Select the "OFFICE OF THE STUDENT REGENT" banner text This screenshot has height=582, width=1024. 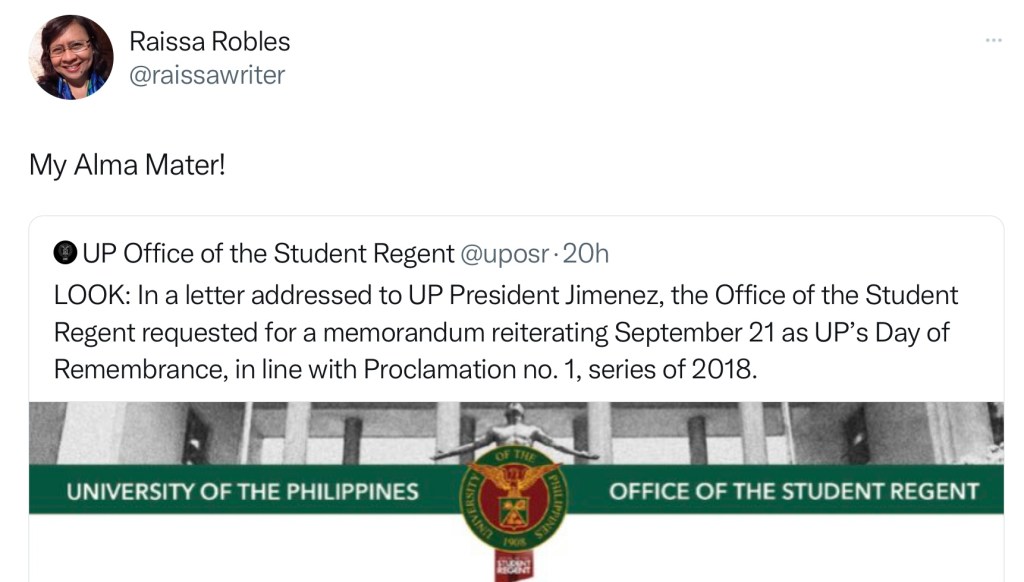tap(793, 491)
